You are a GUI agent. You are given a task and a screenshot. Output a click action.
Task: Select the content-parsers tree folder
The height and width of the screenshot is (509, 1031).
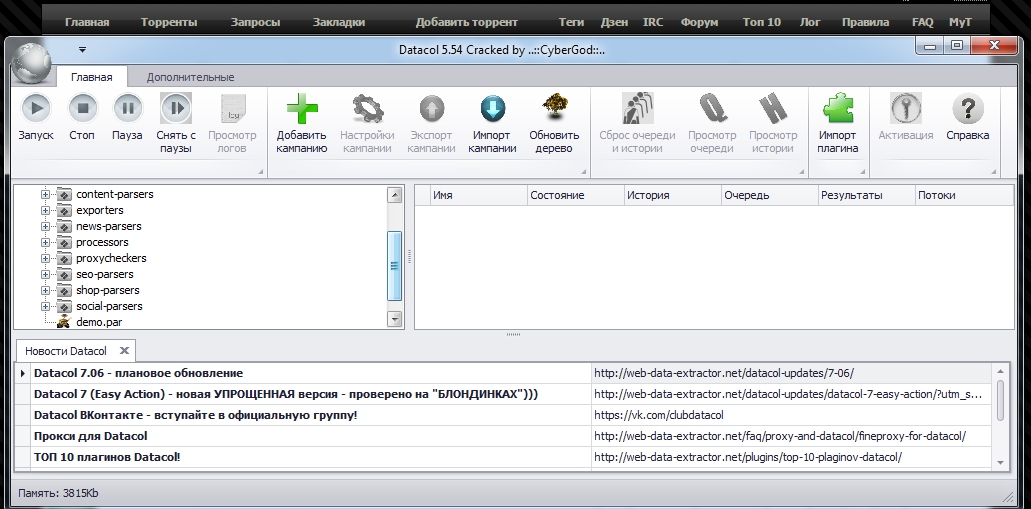click(x=114, y=194)
